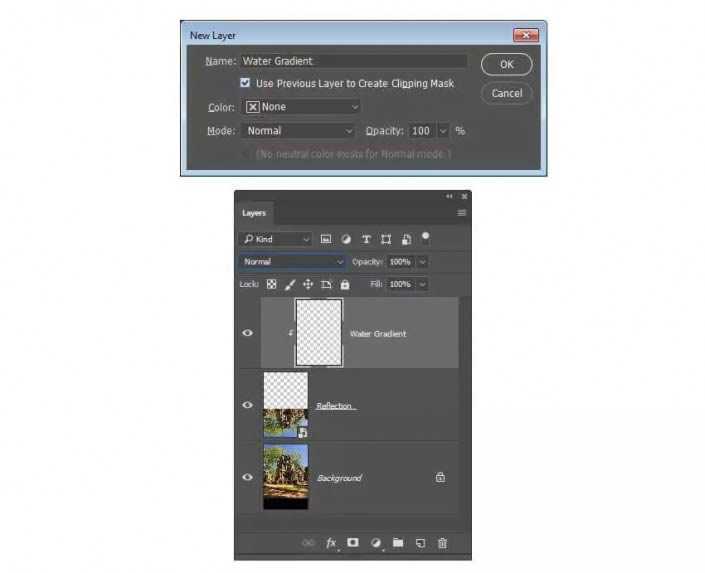Open the Layers panel flyout menu
705x573 pixels.
pyautogui.click(x=462, y=213)
